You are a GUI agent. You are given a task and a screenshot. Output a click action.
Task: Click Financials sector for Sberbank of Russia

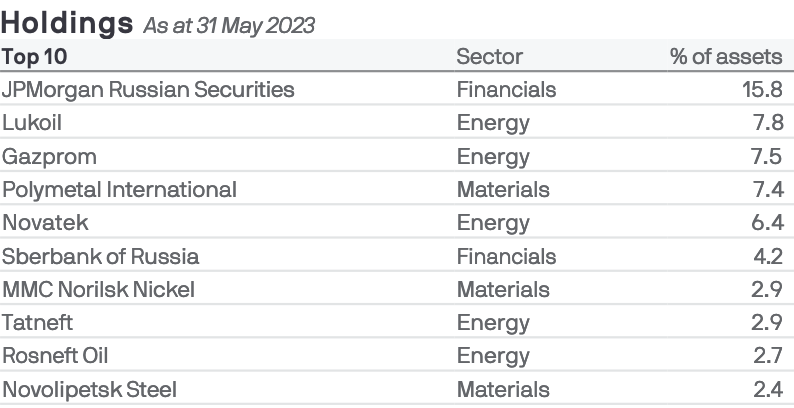506,257
